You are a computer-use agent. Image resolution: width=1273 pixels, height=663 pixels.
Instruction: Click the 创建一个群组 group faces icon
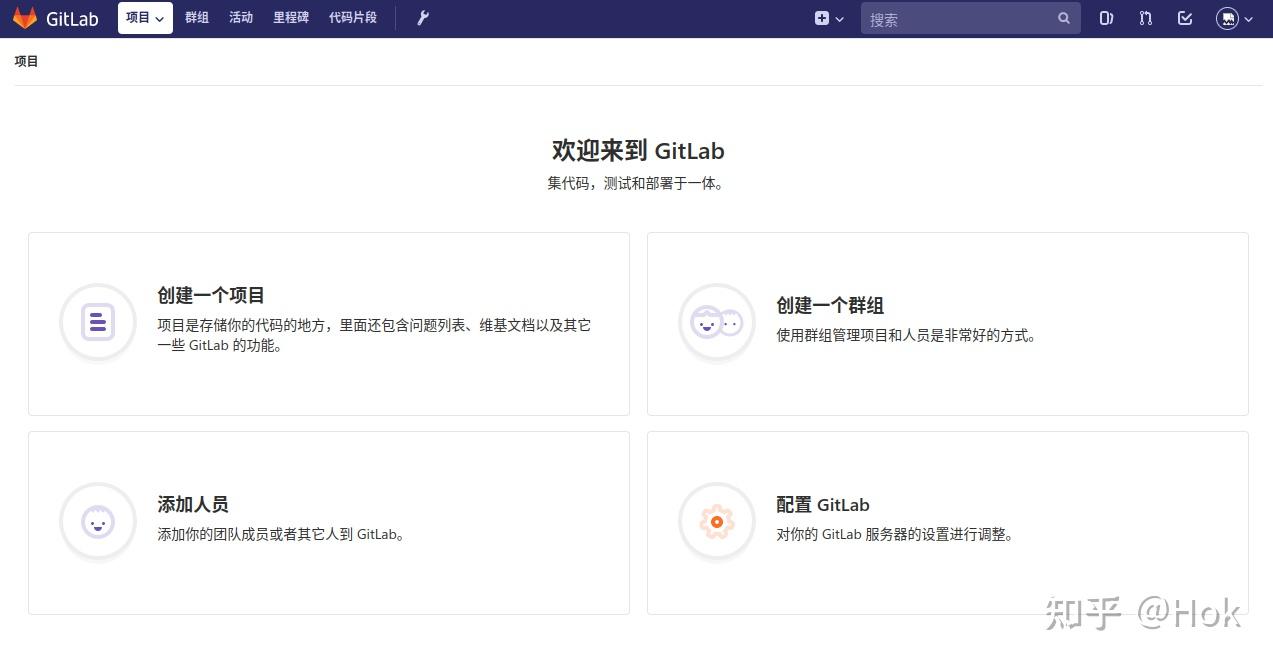click(716, 322)
